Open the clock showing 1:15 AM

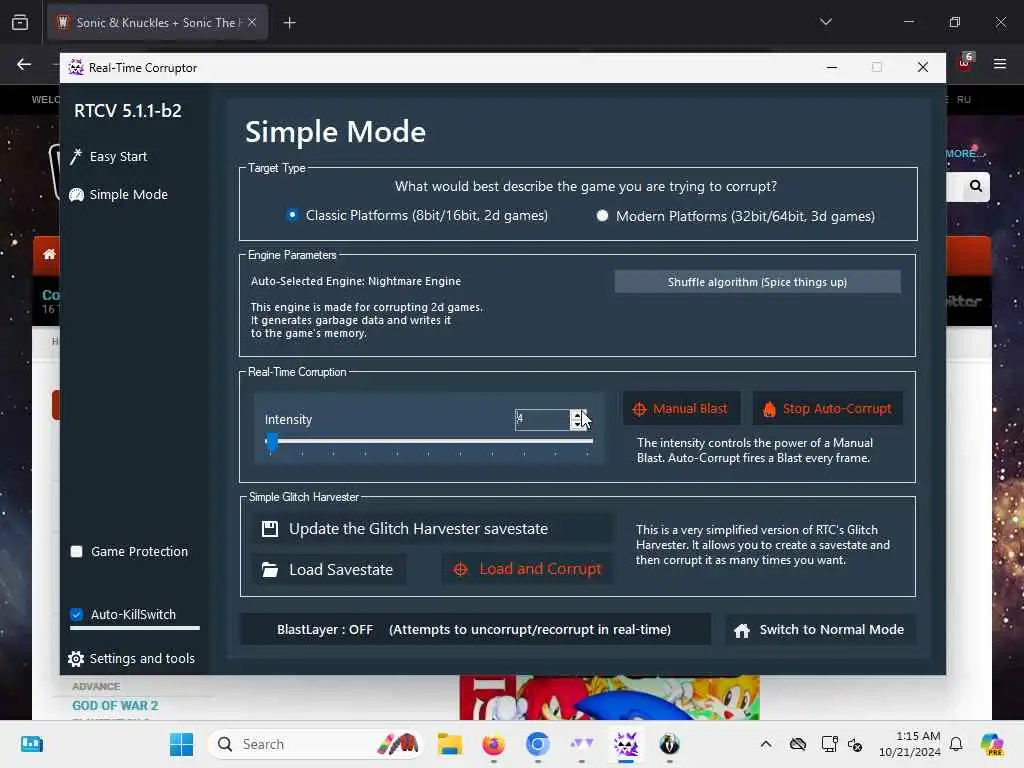tap(910, 744)
